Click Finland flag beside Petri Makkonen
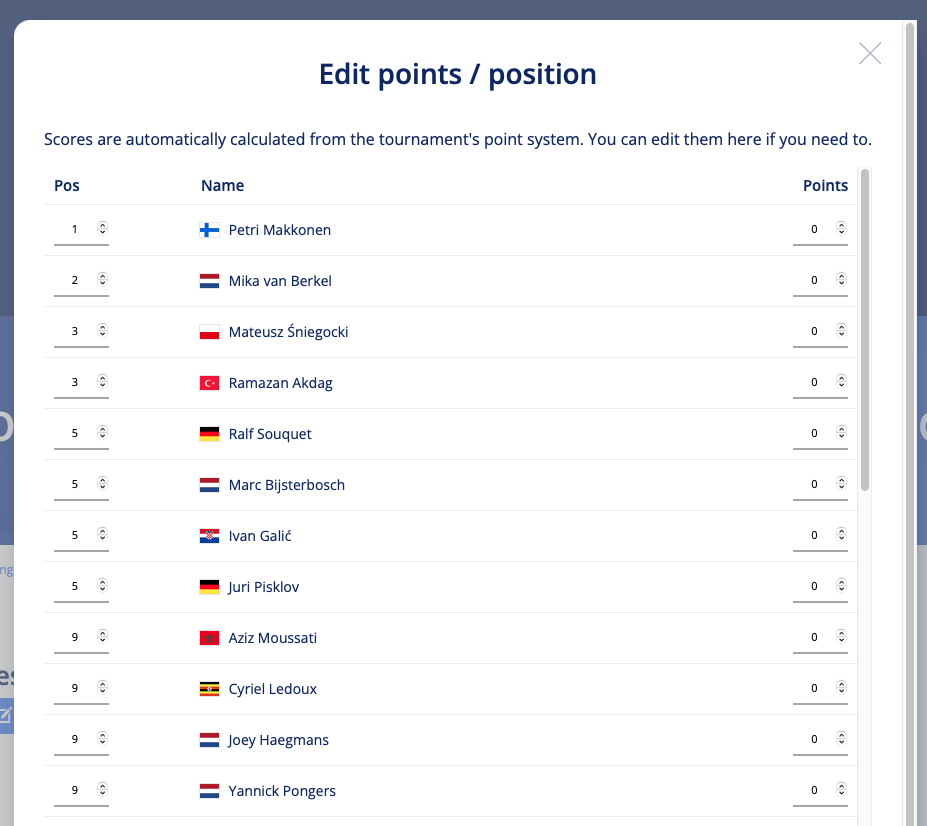 point(209,230)
